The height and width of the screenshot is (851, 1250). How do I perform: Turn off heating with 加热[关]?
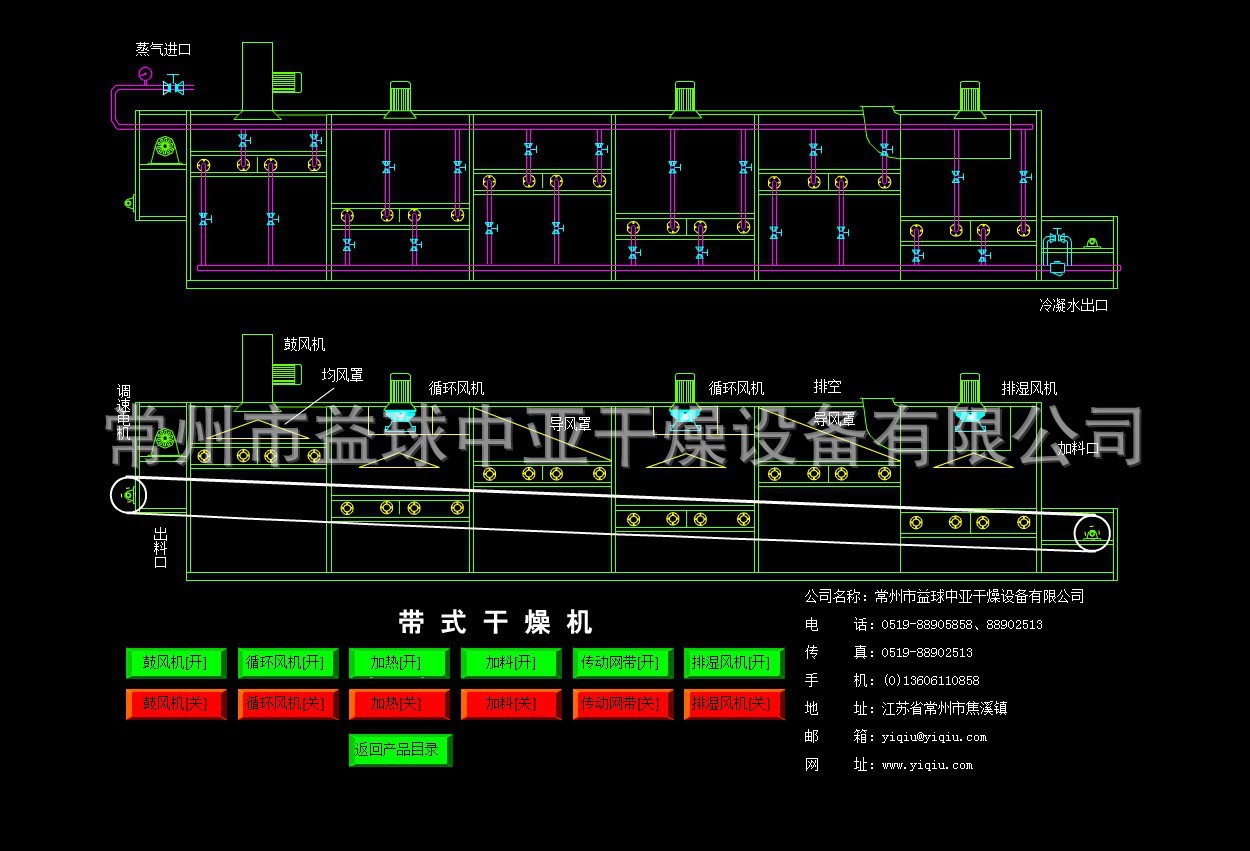pos(399,704)
